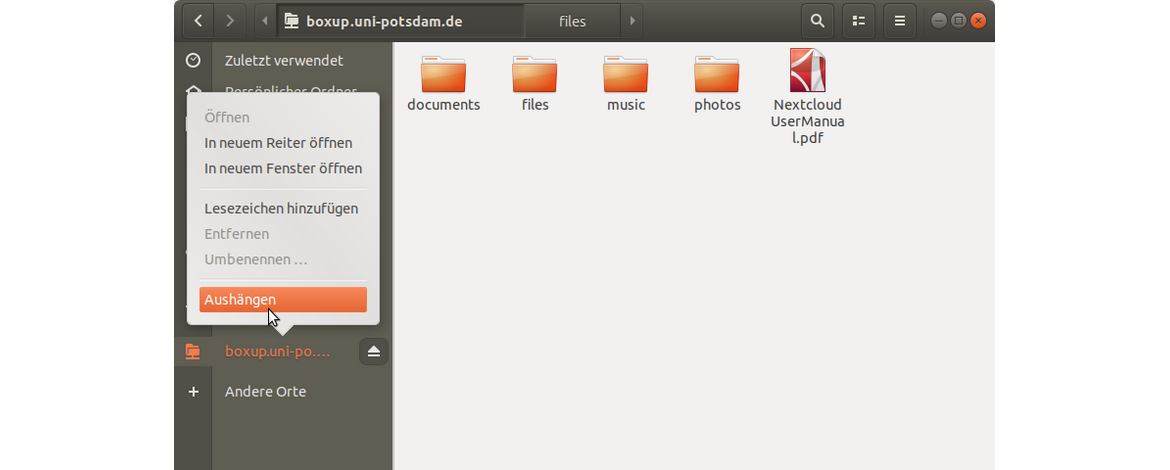Click the files path bar segment
Image resolution: width=1170 pixels, height=470 pixels.
(572, 20)
